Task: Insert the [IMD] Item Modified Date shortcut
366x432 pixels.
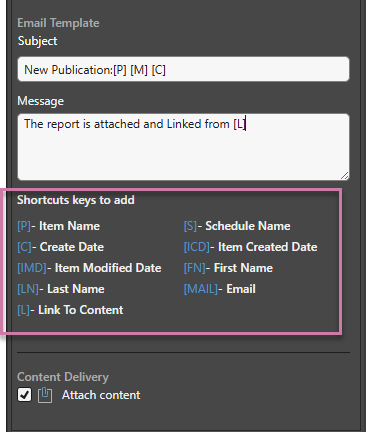Action: (89, 268)
